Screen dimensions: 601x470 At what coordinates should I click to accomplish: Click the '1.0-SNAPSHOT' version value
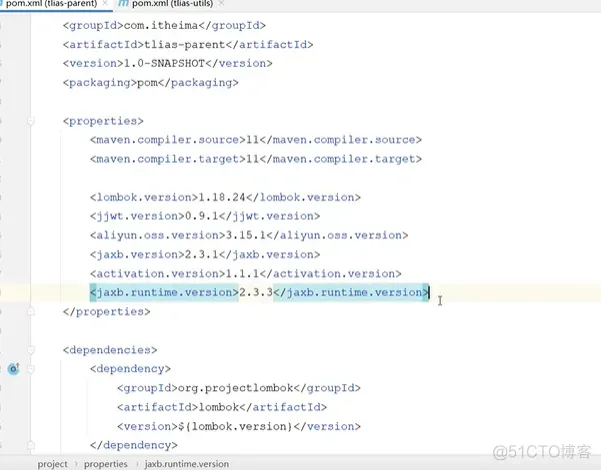point(165,64)
